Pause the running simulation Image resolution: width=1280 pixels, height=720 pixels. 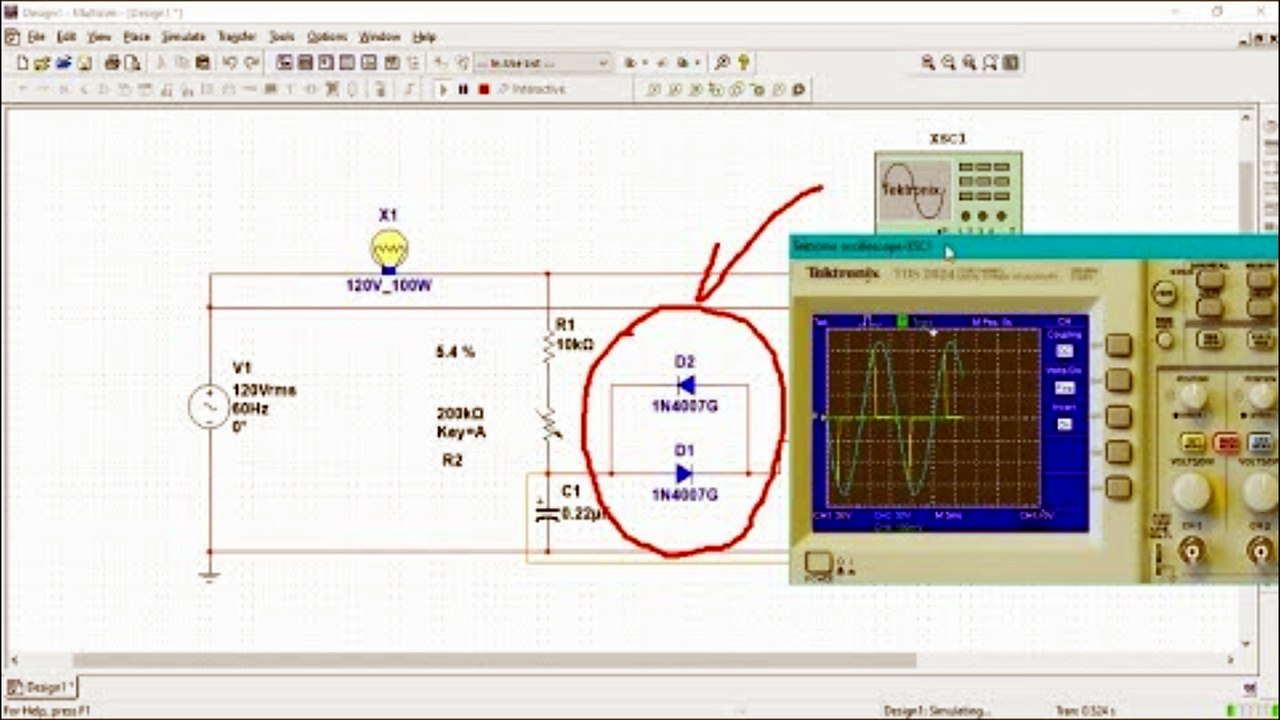tap(463, 90)
